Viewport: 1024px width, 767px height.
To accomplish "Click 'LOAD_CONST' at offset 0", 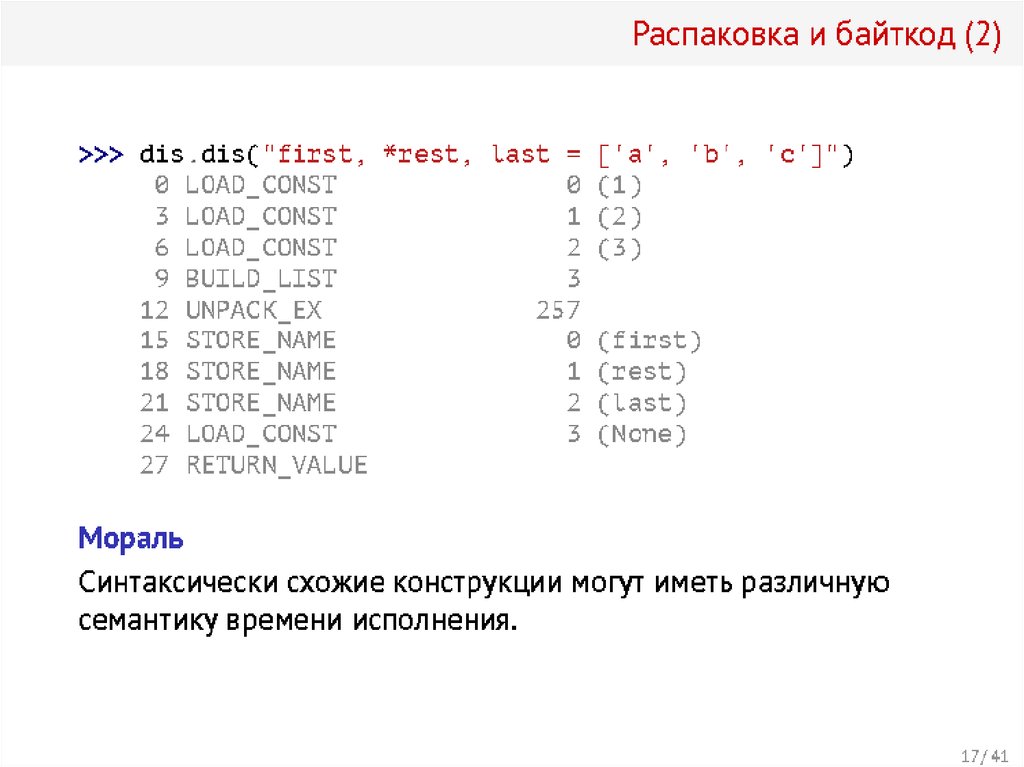I will click(261, 186).
